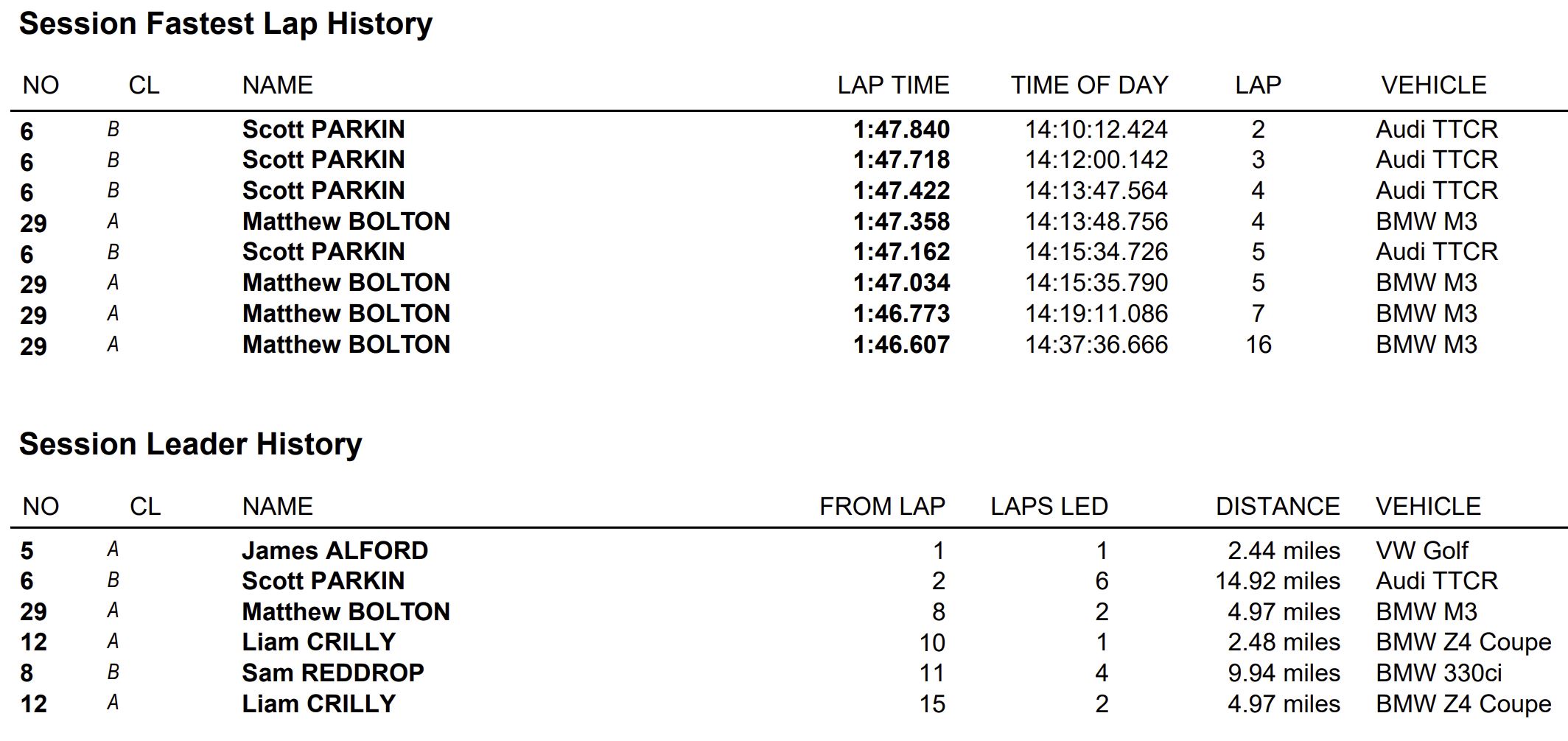This screenshot has height=741, width=1568.
Task: Click the lap time 1:47.840
Action: [x=901, y=130]
